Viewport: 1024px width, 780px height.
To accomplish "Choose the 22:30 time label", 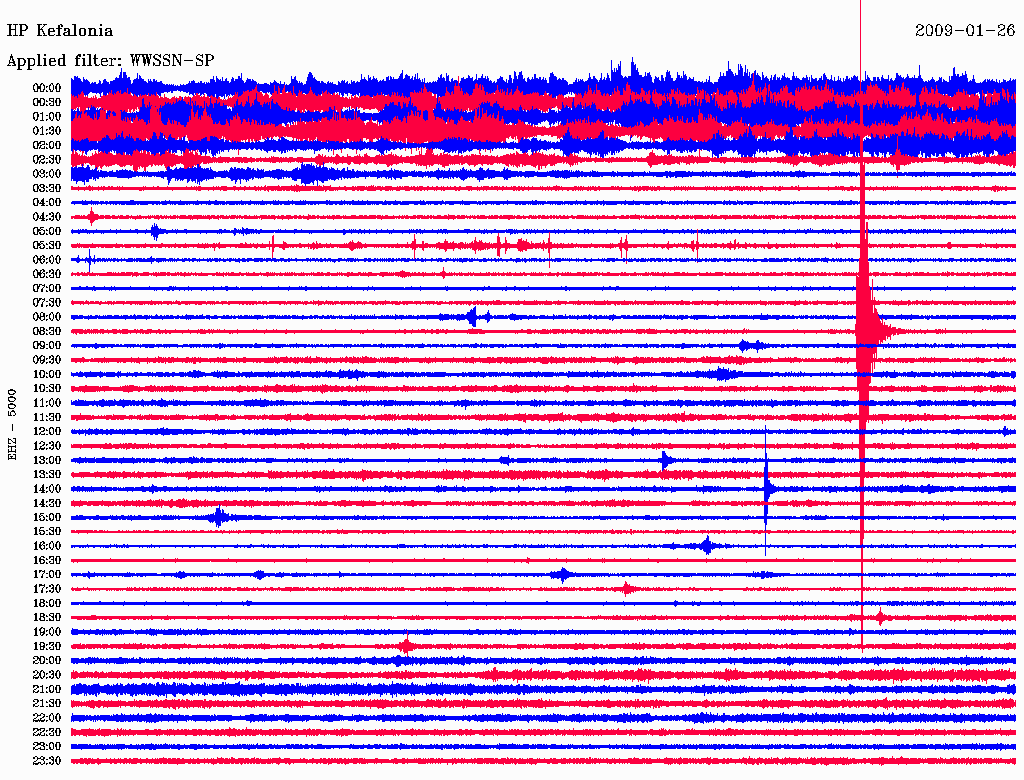I will [47, 732].
